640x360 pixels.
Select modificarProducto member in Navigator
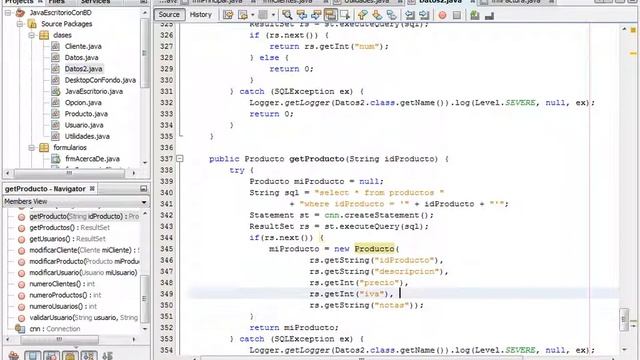[84, 261]
